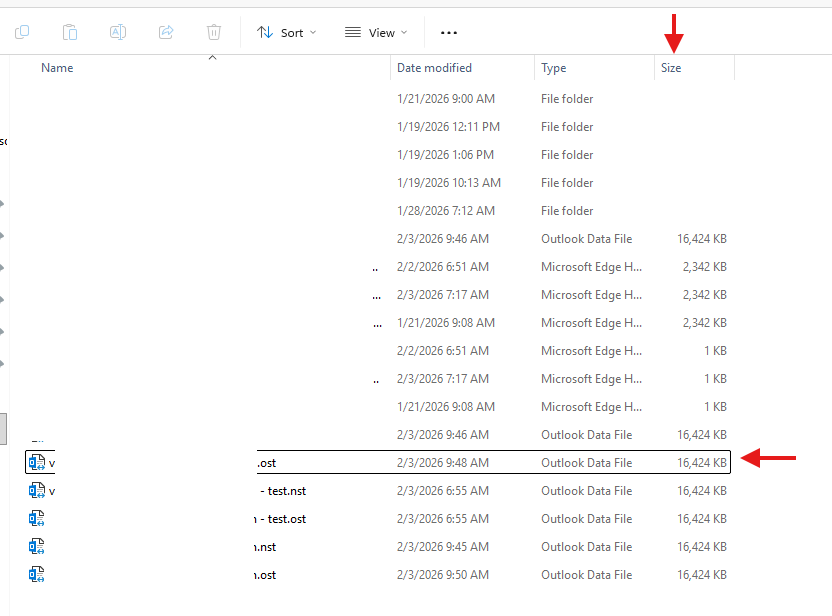This screenshot has height=616, width=832.
Task: Select Edge file dated 1/21/2026 9:08 AM 2,342 KB
Action: [x=378, y=323]
